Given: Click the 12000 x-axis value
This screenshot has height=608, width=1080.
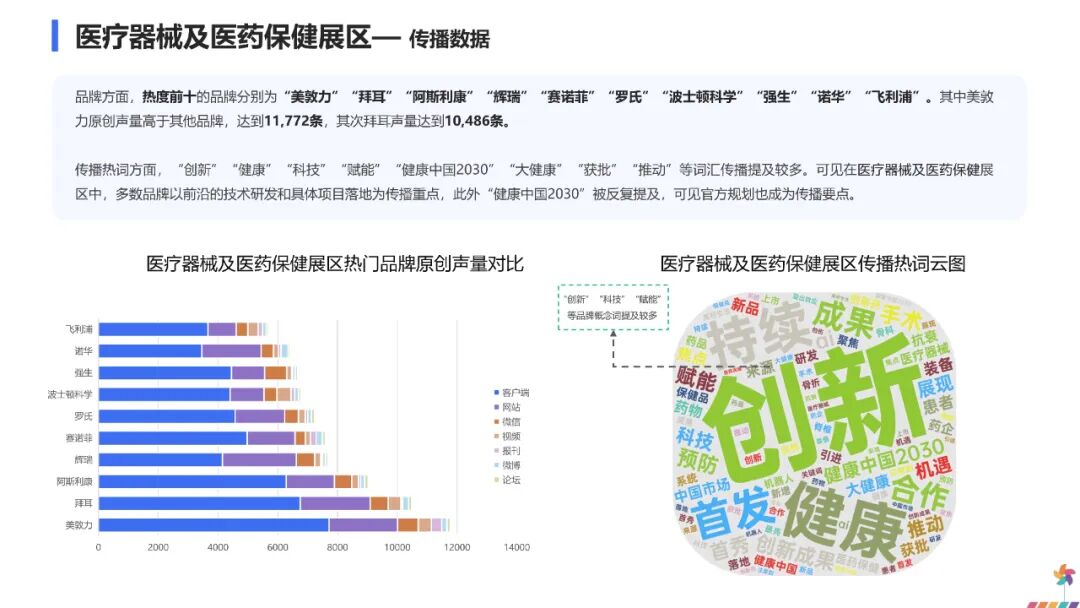Looking at the screenshot, I should (x=457, y=547).
